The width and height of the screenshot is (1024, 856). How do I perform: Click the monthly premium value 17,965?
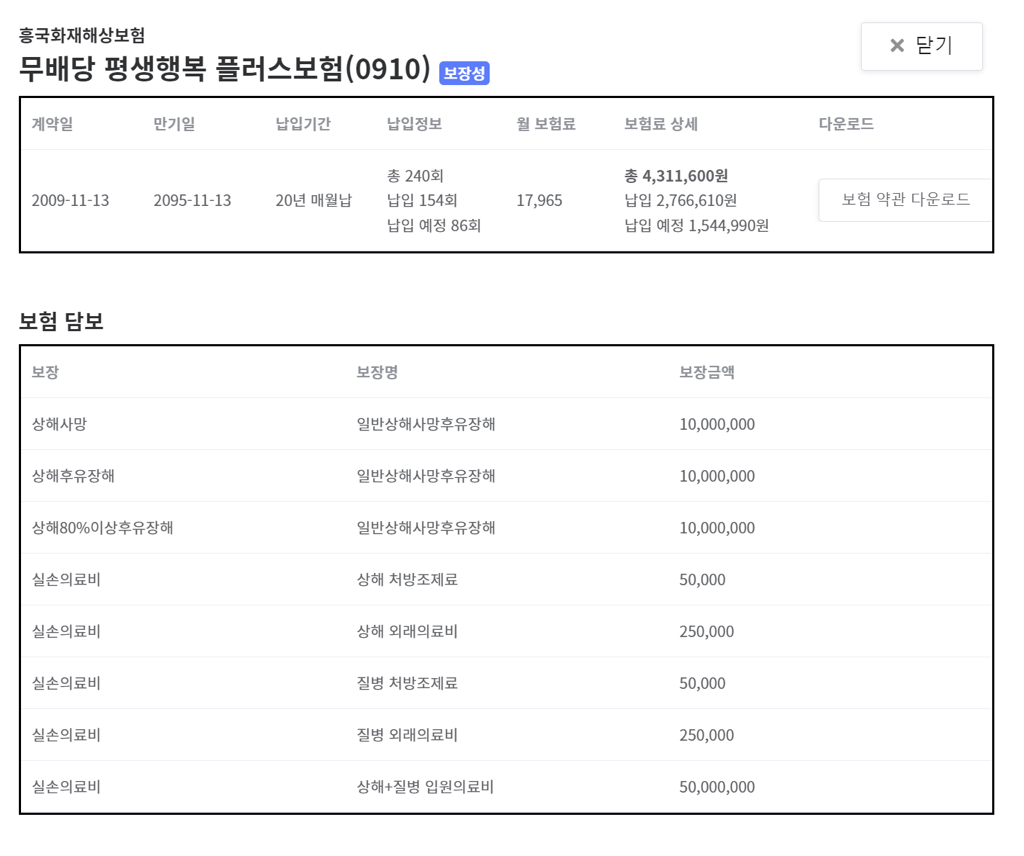539,200
